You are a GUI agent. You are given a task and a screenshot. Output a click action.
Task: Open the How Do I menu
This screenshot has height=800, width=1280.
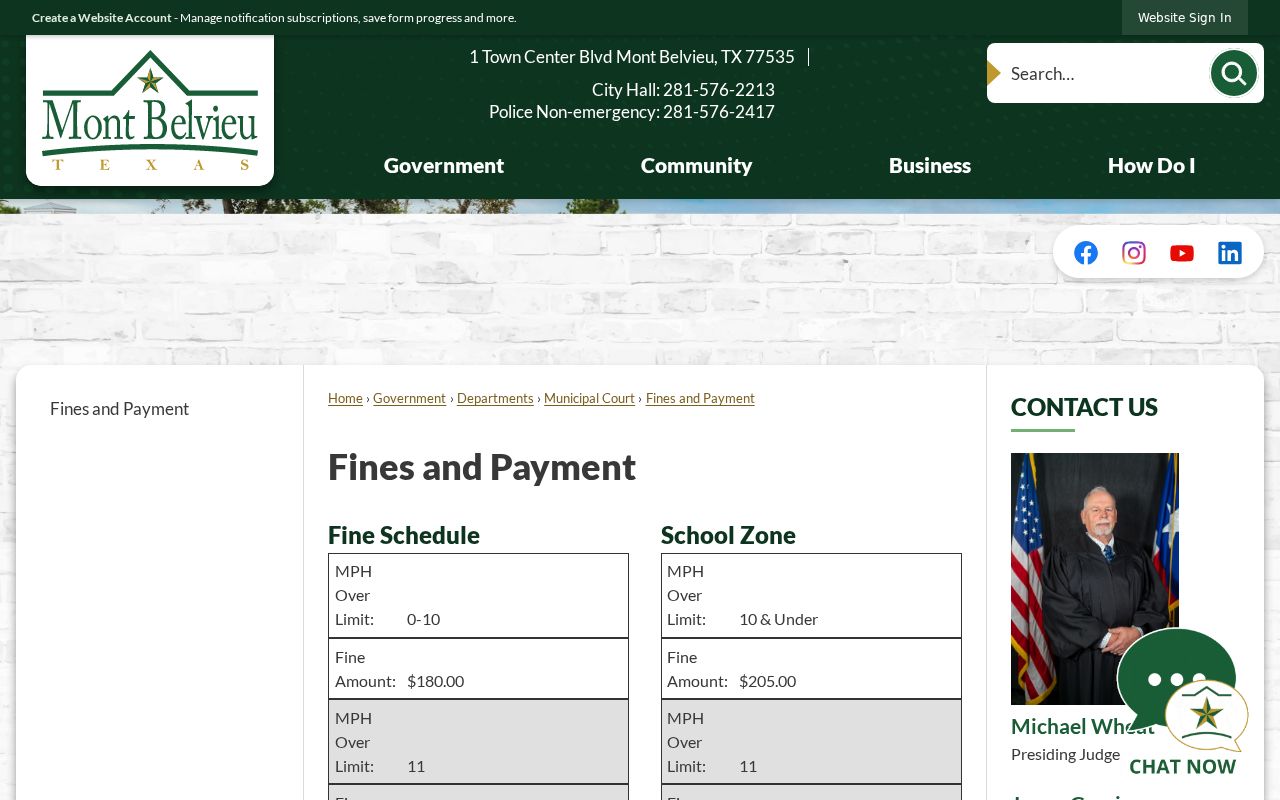(1151, 166)
